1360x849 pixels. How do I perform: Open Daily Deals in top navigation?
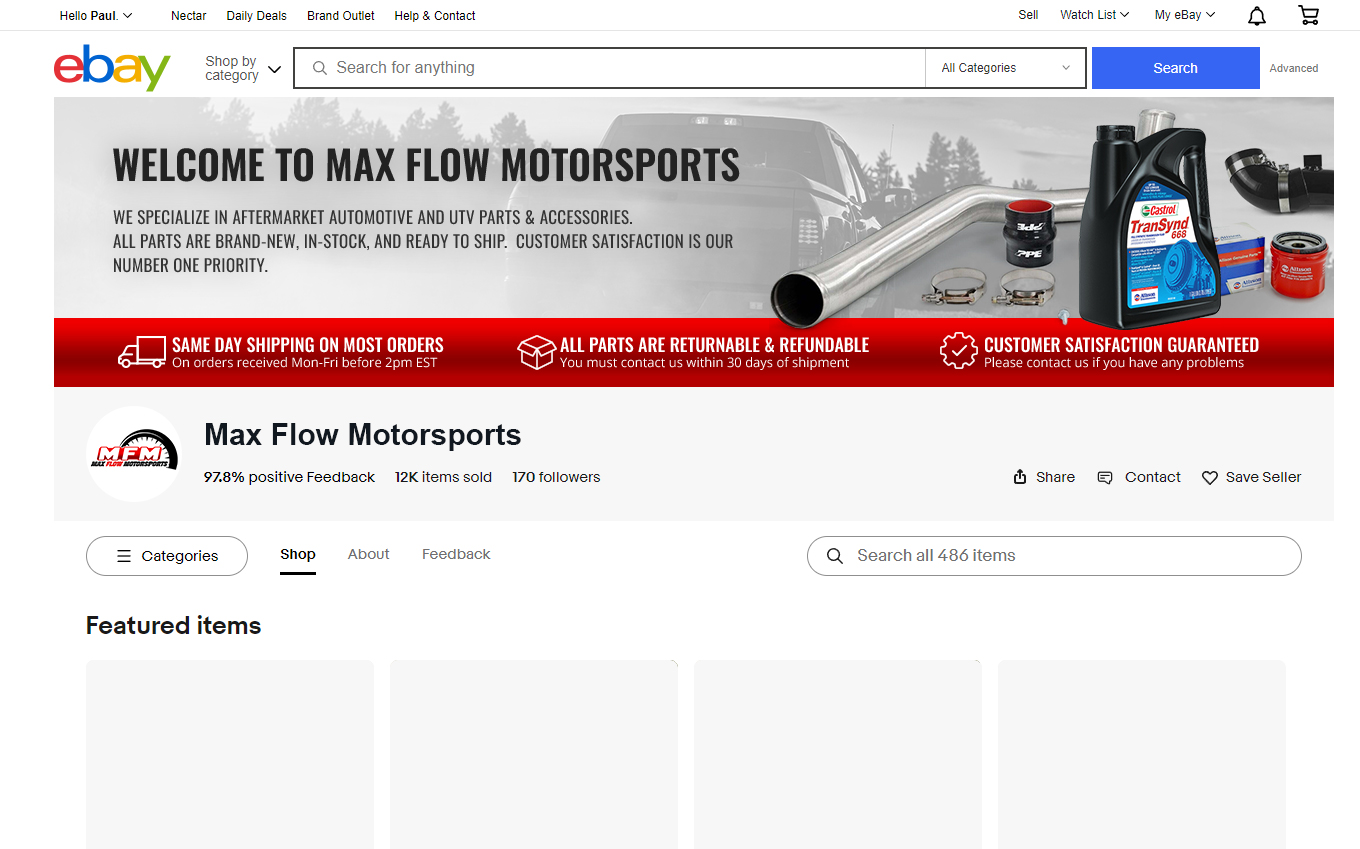click(x=257, y=15)
